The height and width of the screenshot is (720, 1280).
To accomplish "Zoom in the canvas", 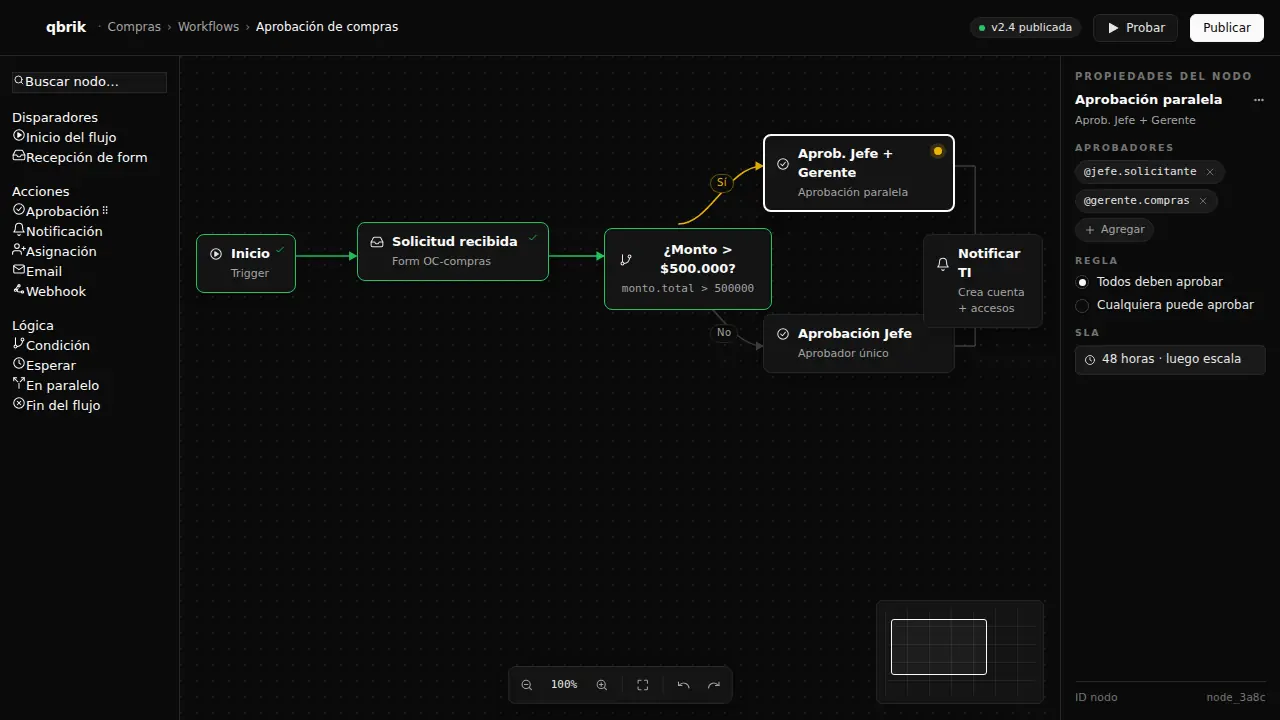I will coord(602,685).
